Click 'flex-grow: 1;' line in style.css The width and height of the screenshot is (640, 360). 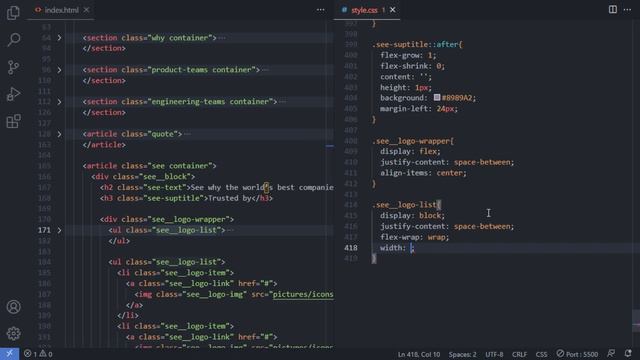click(x=408, y=55)
